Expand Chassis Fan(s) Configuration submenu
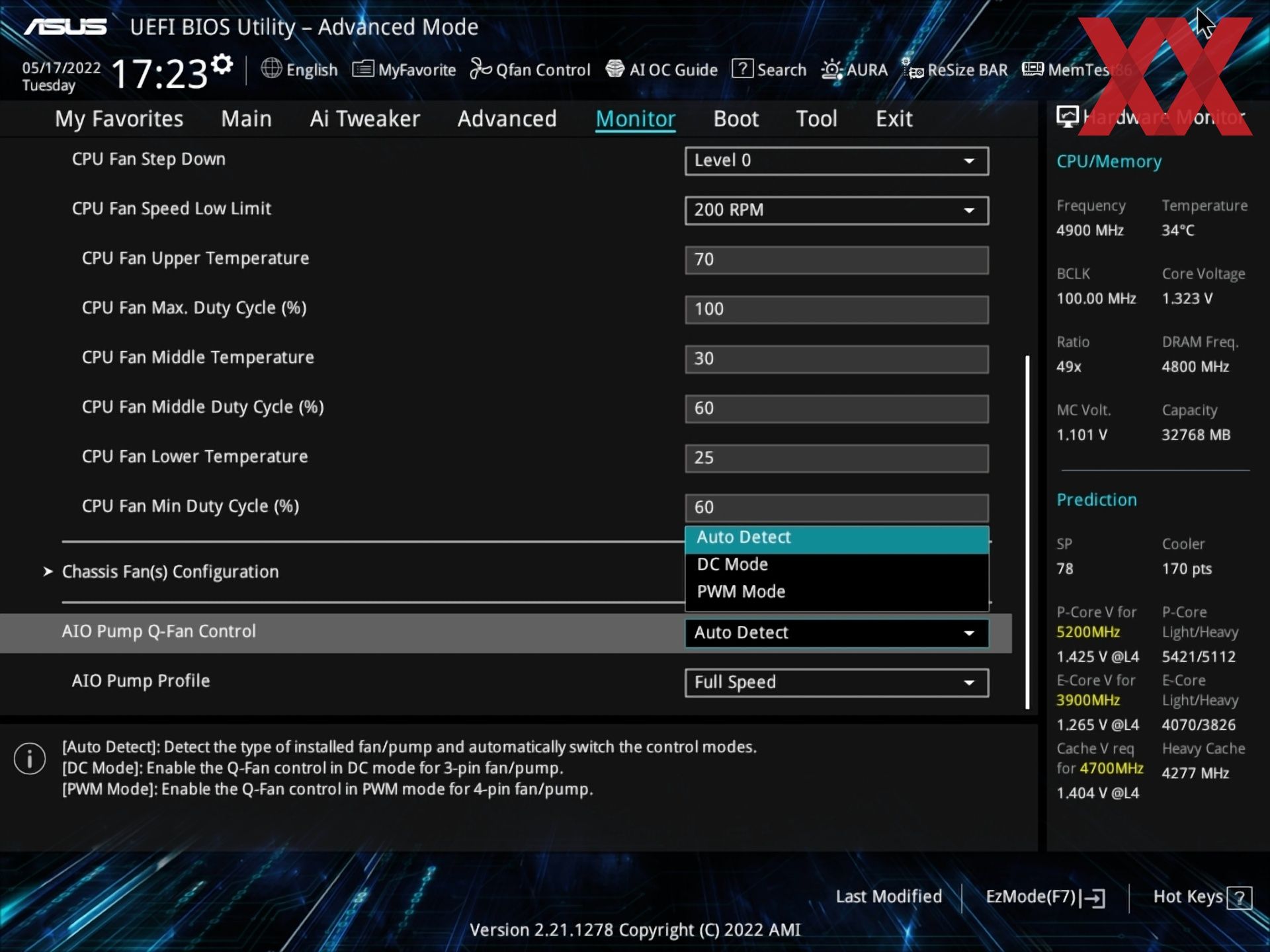Viewport: 1270px width, 952px height. click(170, 572)
